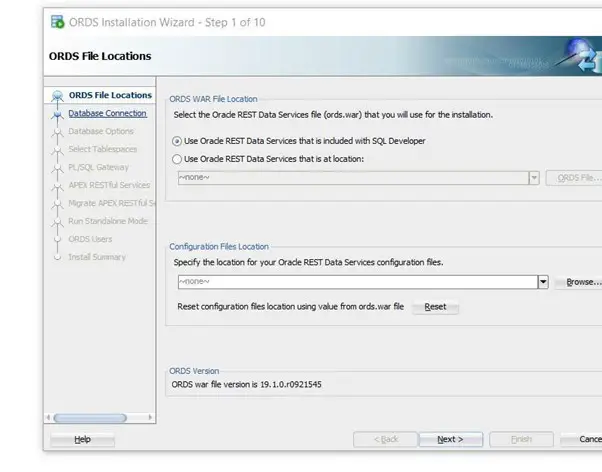
Task: Click the APEX RESTful Services step
Action: 109,185
